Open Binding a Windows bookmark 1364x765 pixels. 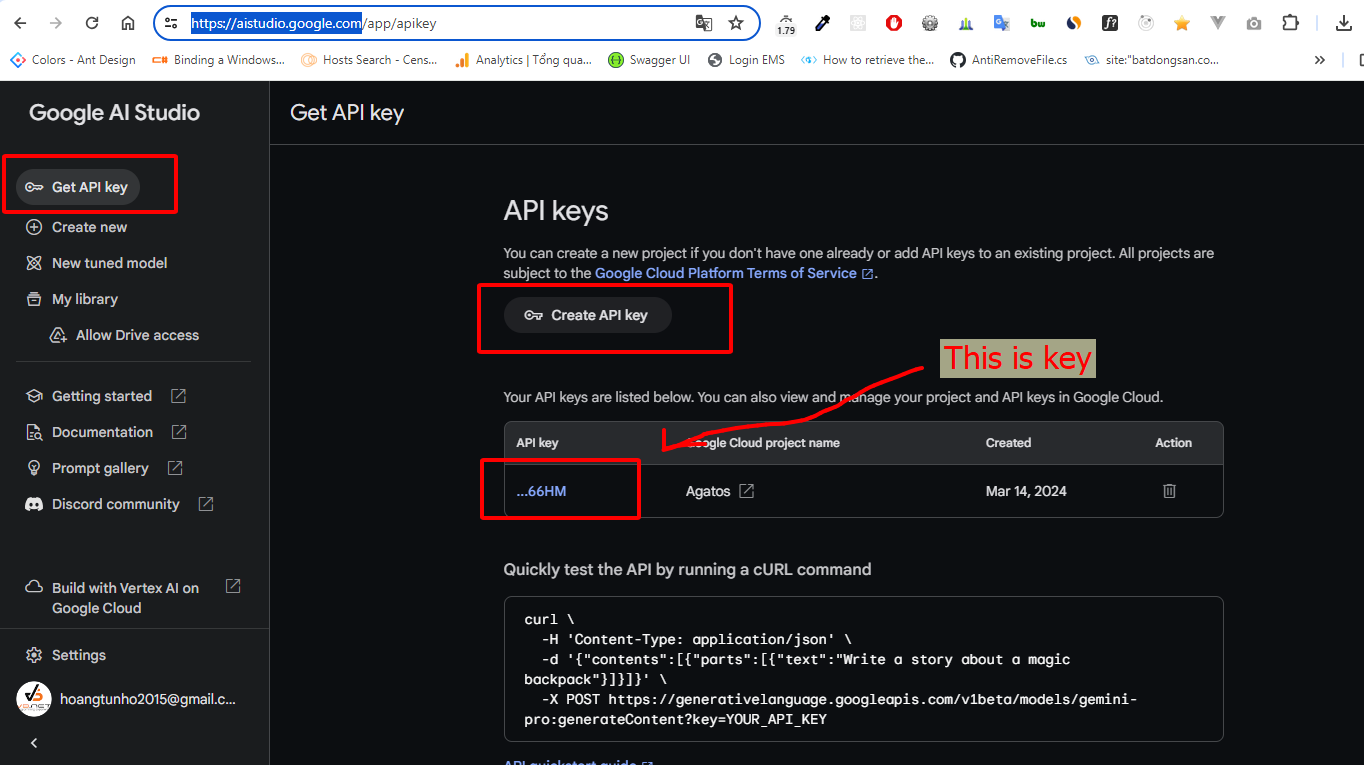click(x=219, y=60)
